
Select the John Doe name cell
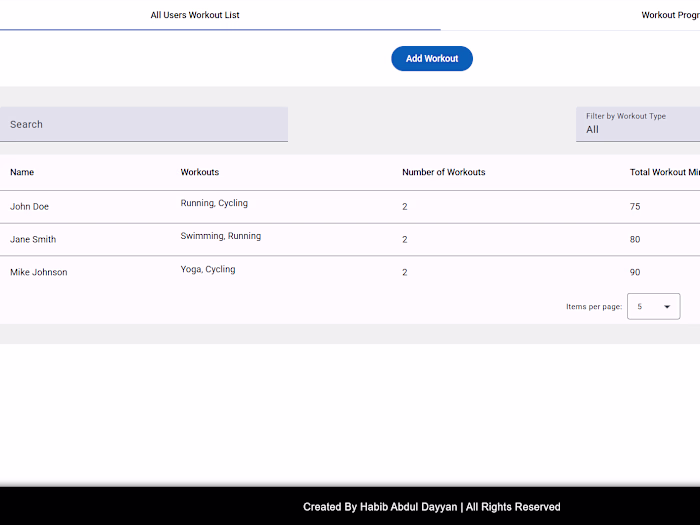[x=29, y=206]
